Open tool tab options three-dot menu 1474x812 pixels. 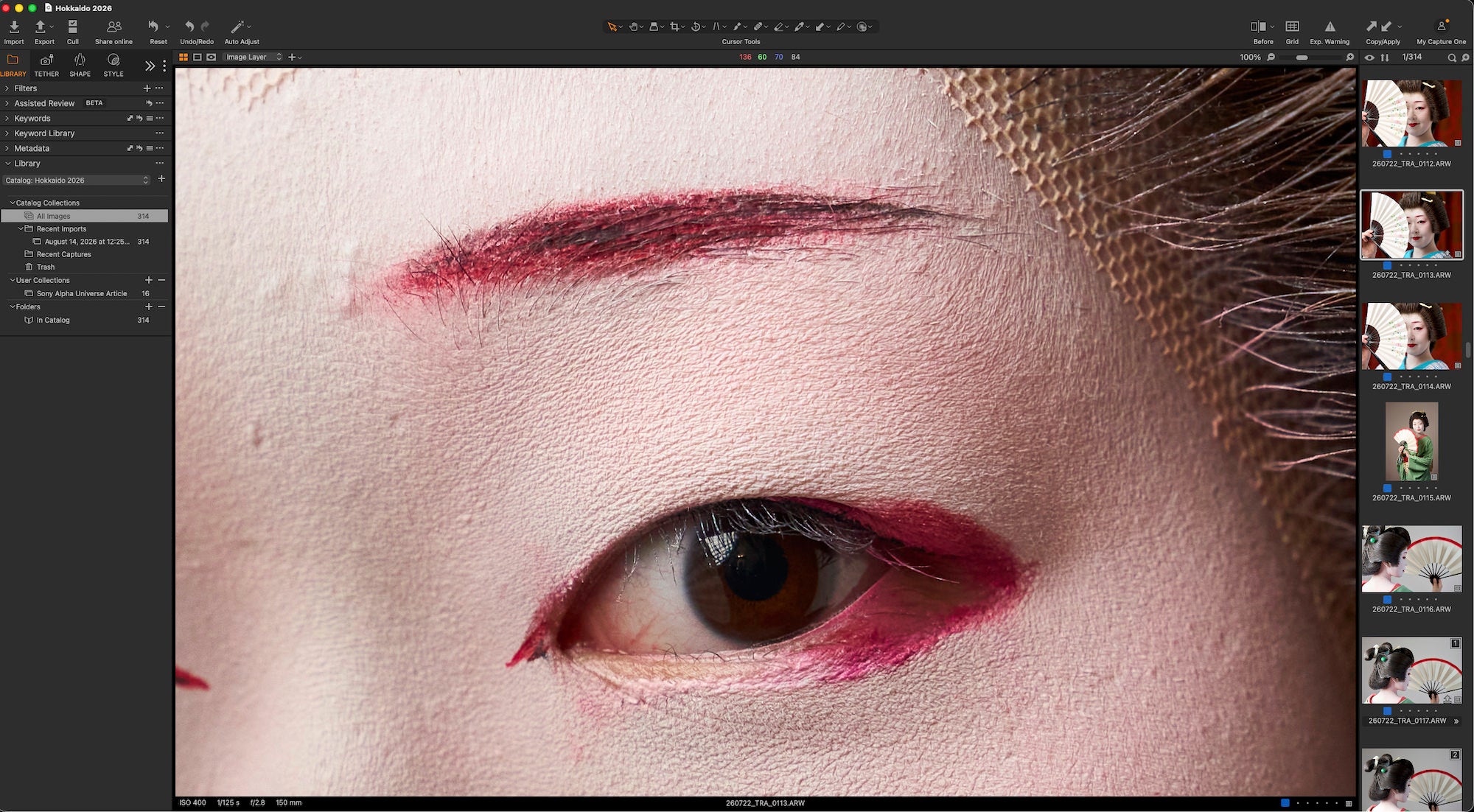164,66
